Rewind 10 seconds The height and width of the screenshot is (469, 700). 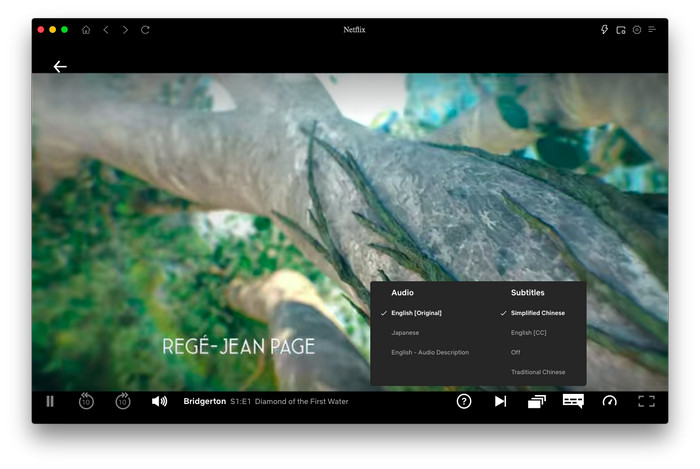[86, 401]
